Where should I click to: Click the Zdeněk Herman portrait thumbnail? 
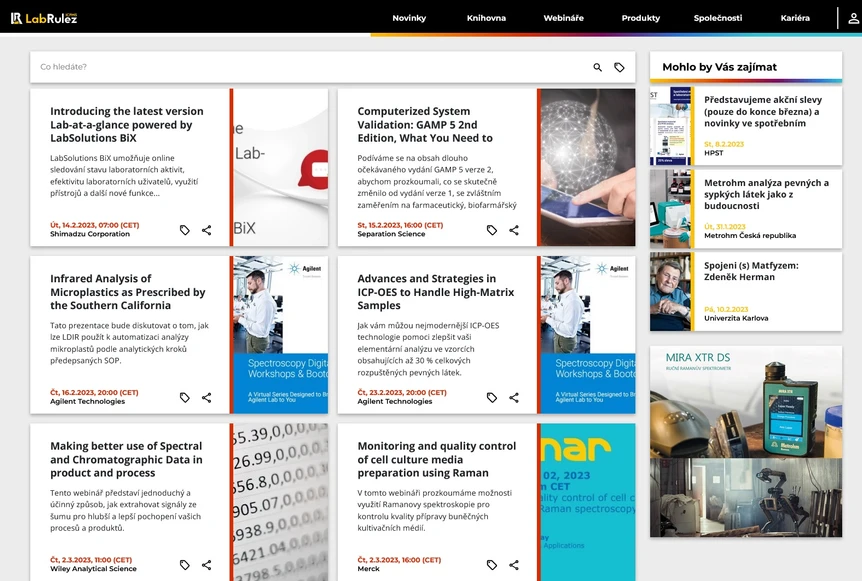point(671,291)
